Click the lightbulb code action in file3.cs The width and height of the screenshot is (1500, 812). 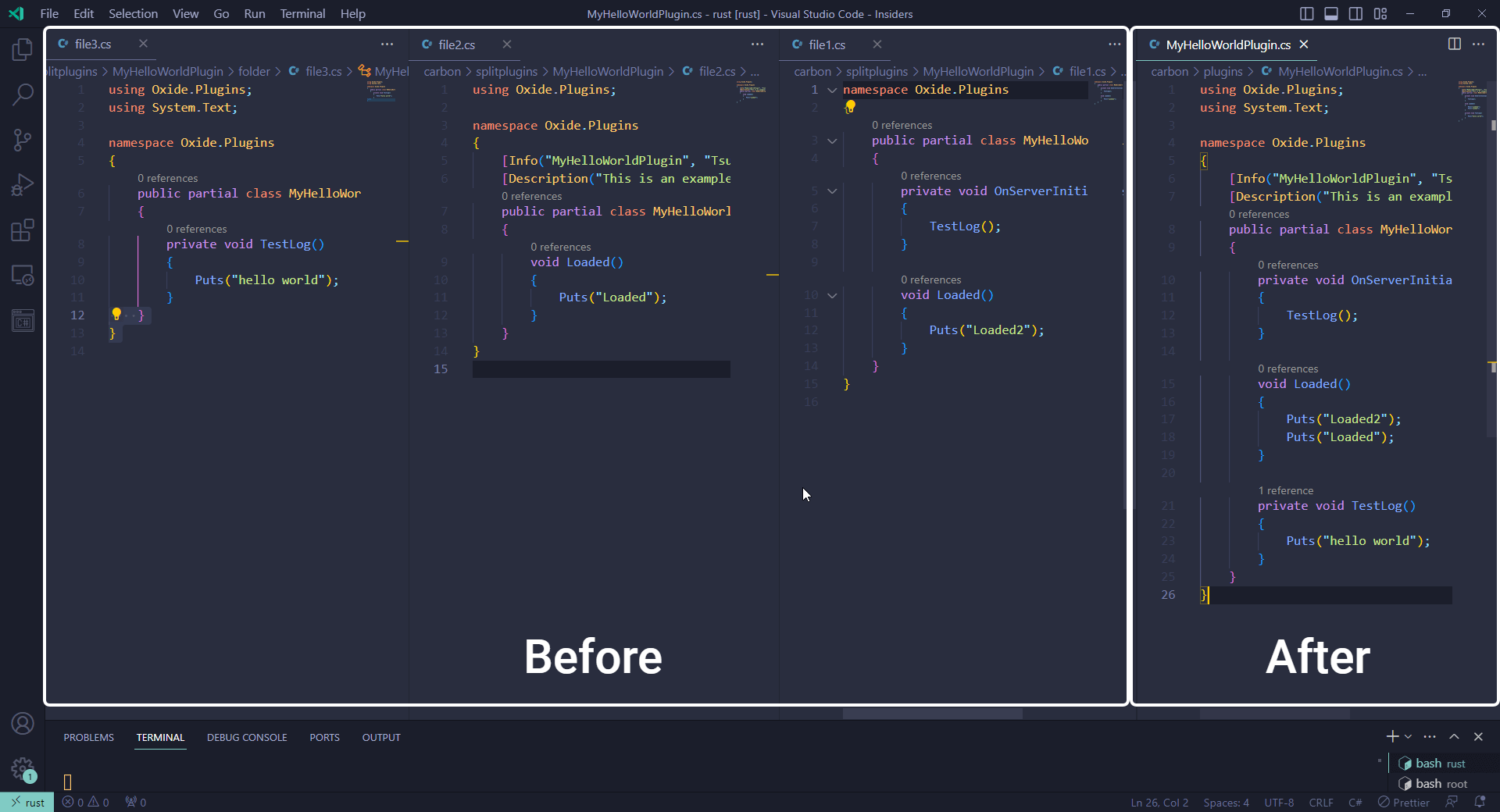(x=116, y=315)
